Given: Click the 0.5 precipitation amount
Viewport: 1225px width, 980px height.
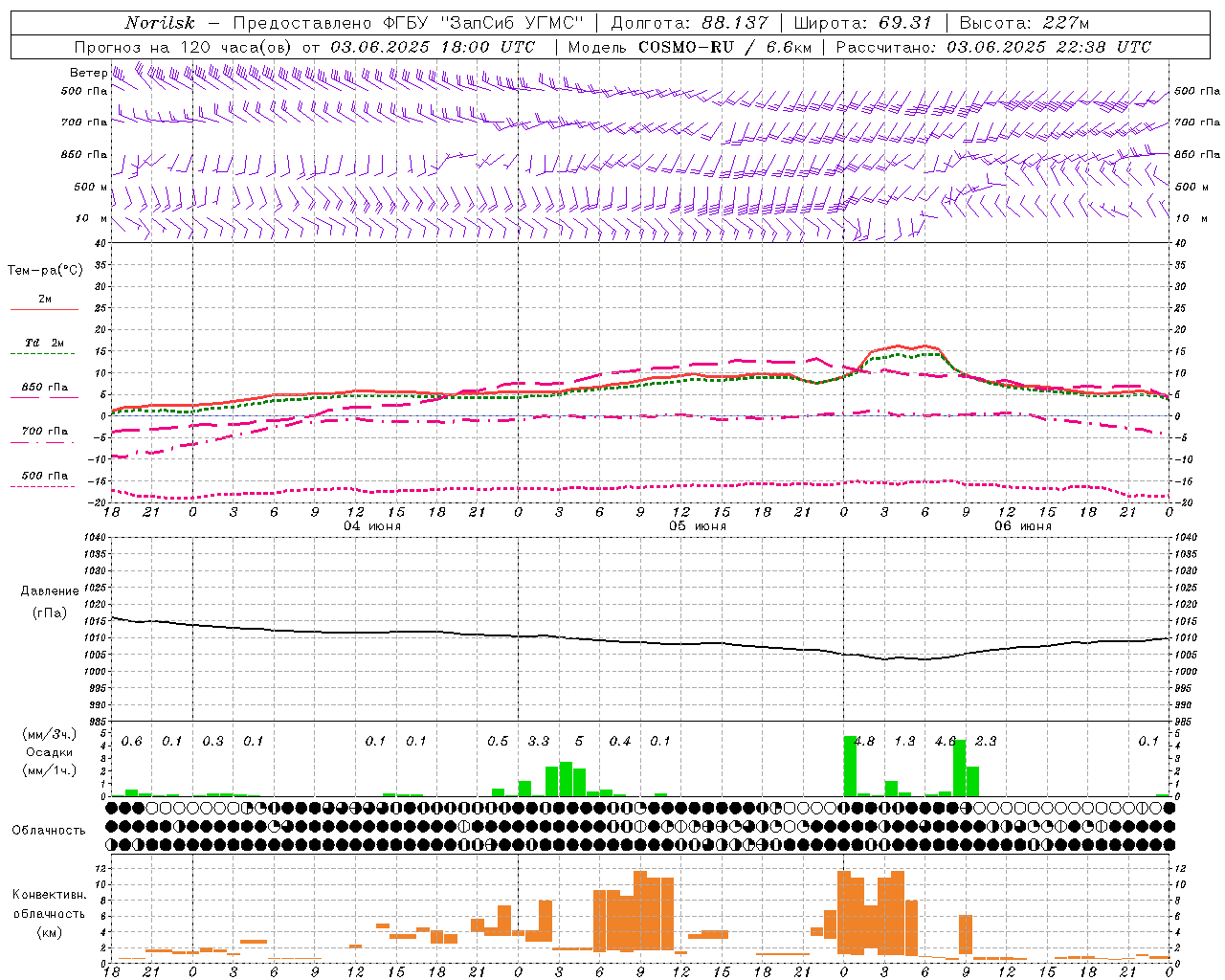Looking at the screenshot, I should (x=498, y=742).
